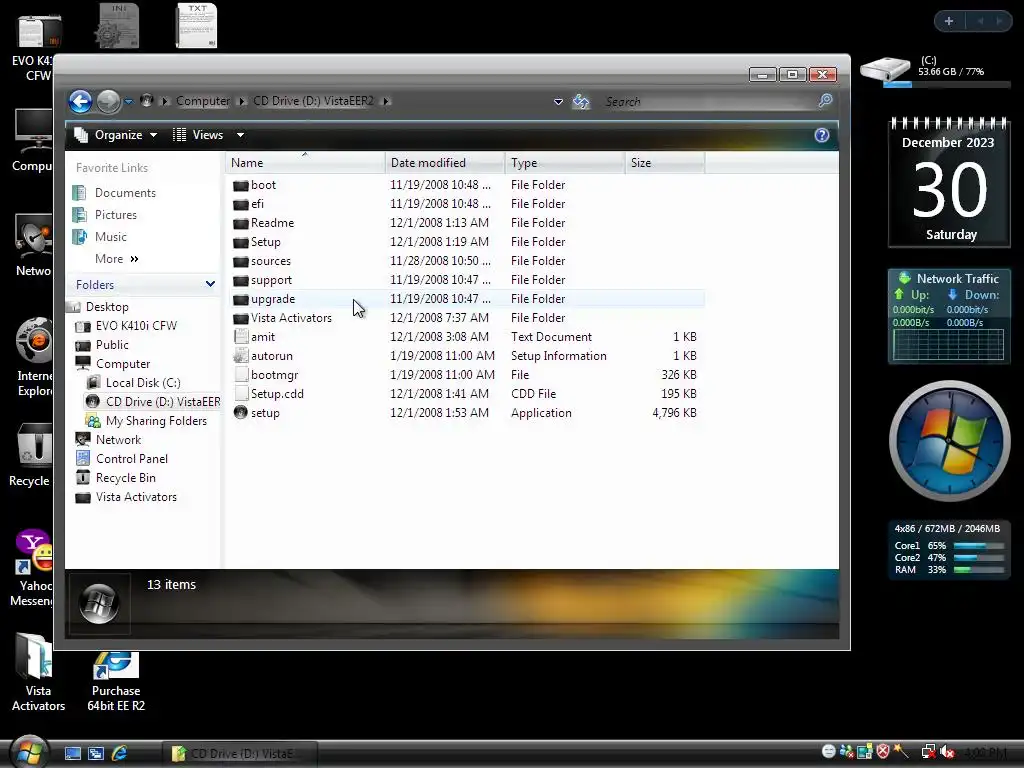The width and height of the screenshot is (1024, 768).
Task: Expand arrow after Computer breadcrumb
Action: (x=242, y=101)
